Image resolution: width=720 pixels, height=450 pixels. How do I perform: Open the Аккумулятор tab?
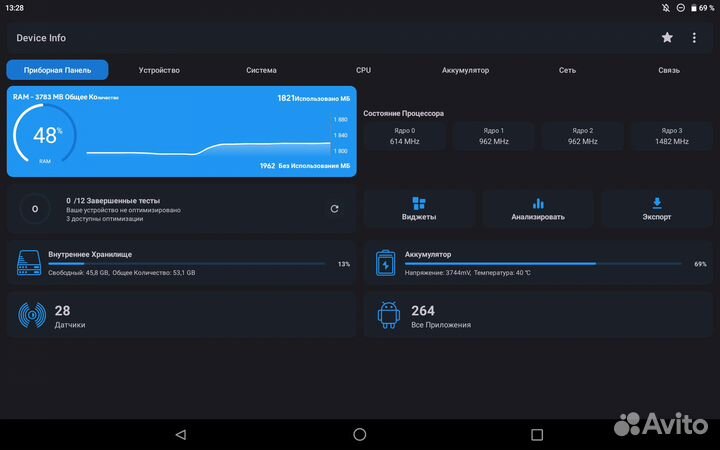[x=465, y=70]
